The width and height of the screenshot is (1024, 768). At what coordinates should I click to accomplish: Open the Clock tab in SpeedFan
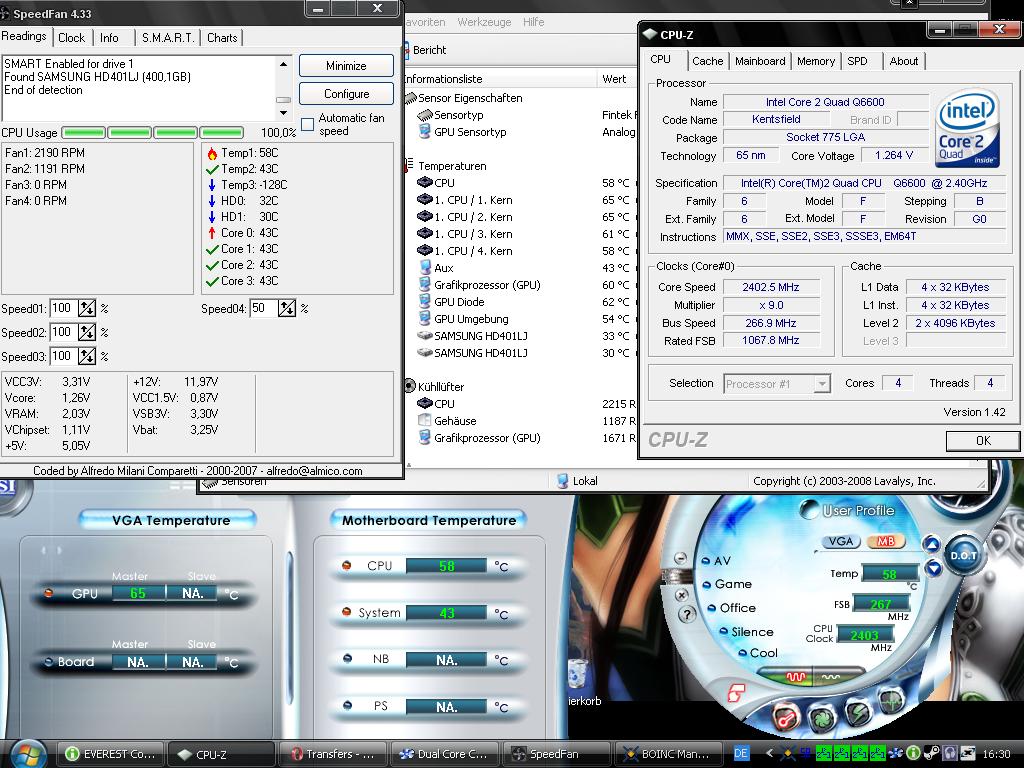[71, 38]
